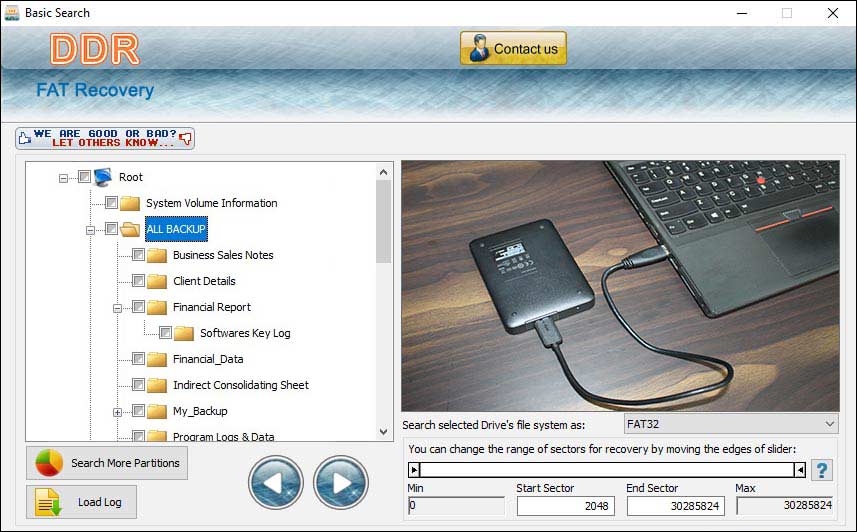Screen dimensions: 857x532
Task: Select Client Details label
Action: click(x=204, y=281)
